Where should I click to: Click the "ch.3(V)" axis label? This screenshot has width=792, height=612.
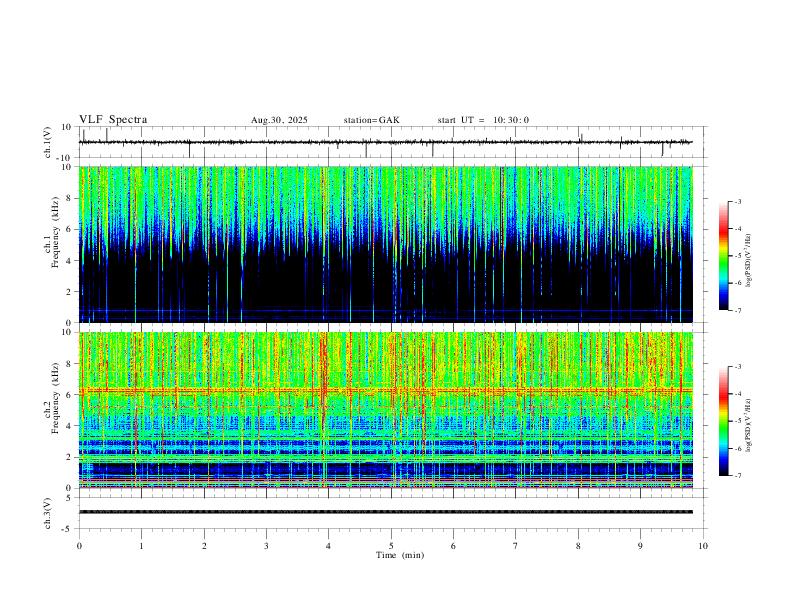48,514
